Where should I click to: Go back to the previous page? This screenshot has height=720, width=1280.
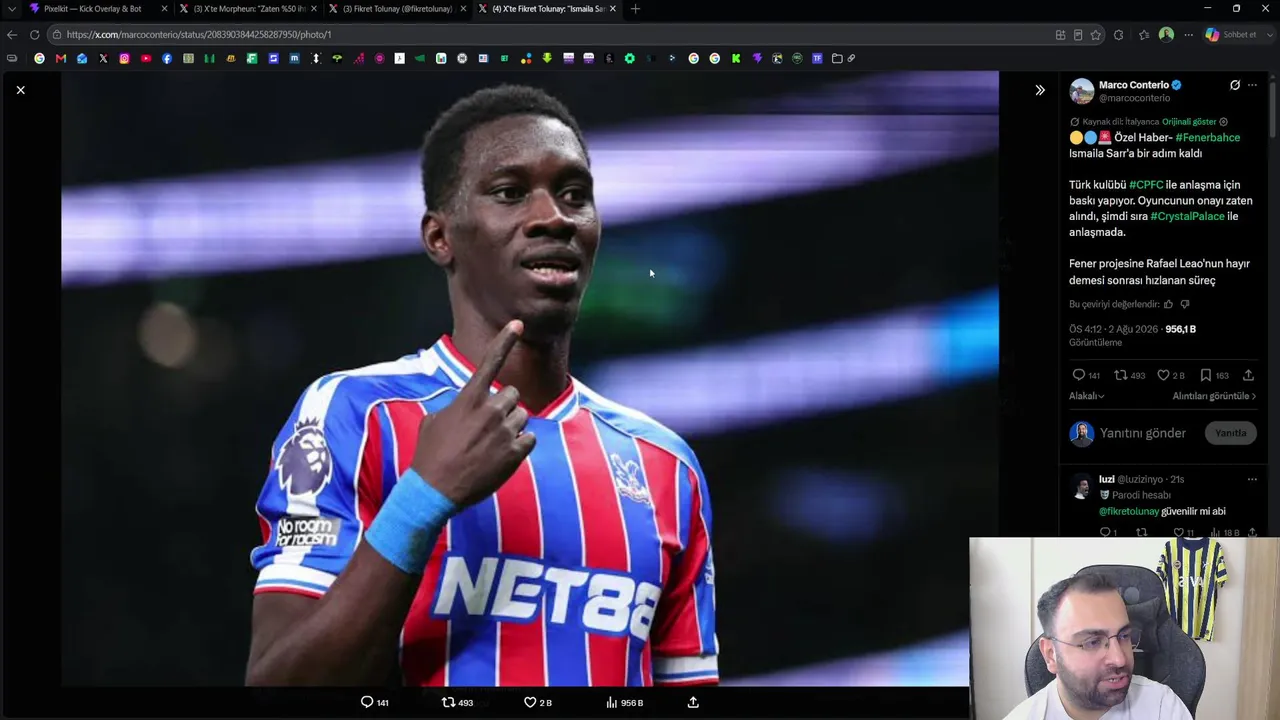tap(12, 34)
